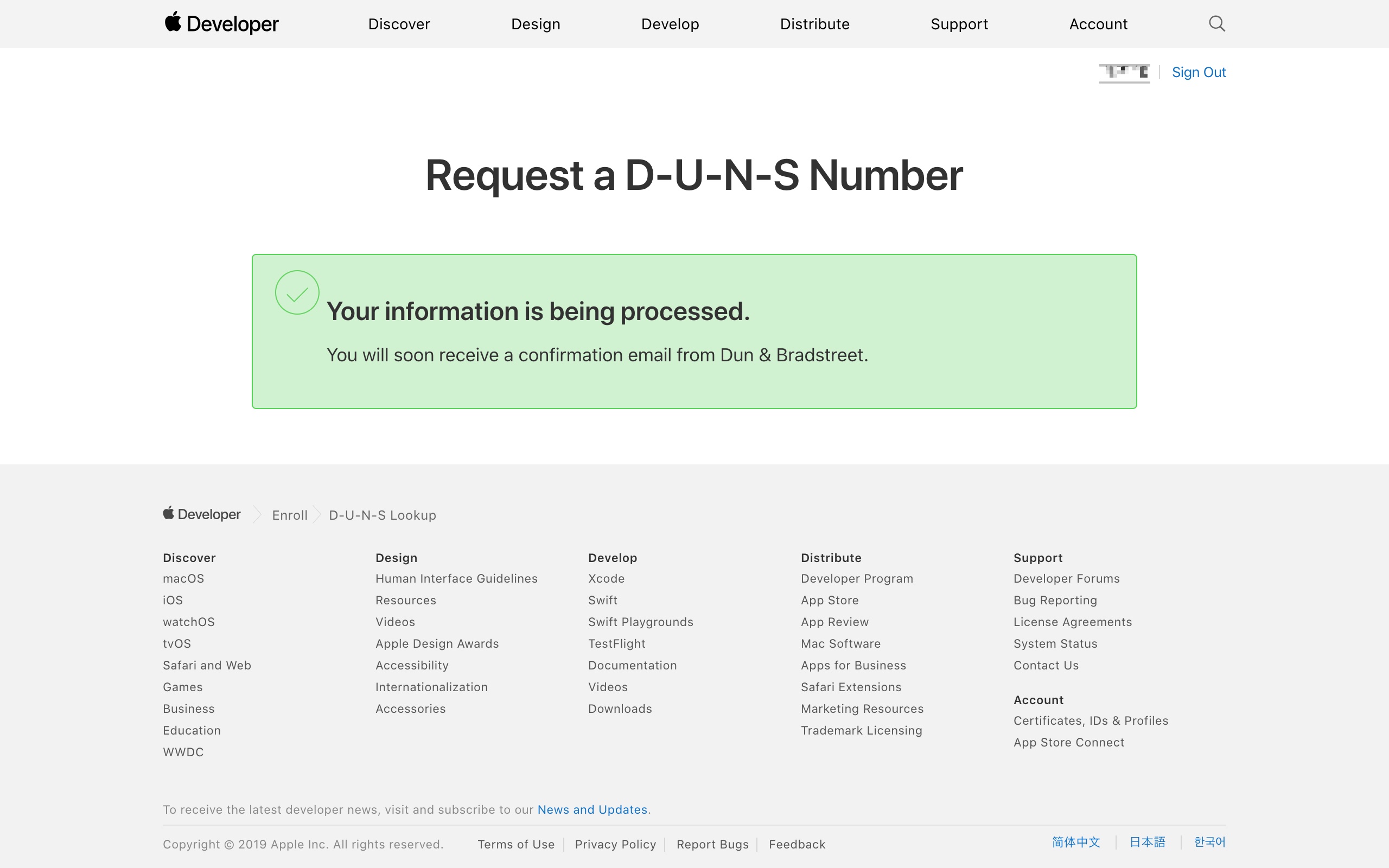The width and height of the screenshot is (1389, 868).
Task: Open Games footer link
Action: 182,687
